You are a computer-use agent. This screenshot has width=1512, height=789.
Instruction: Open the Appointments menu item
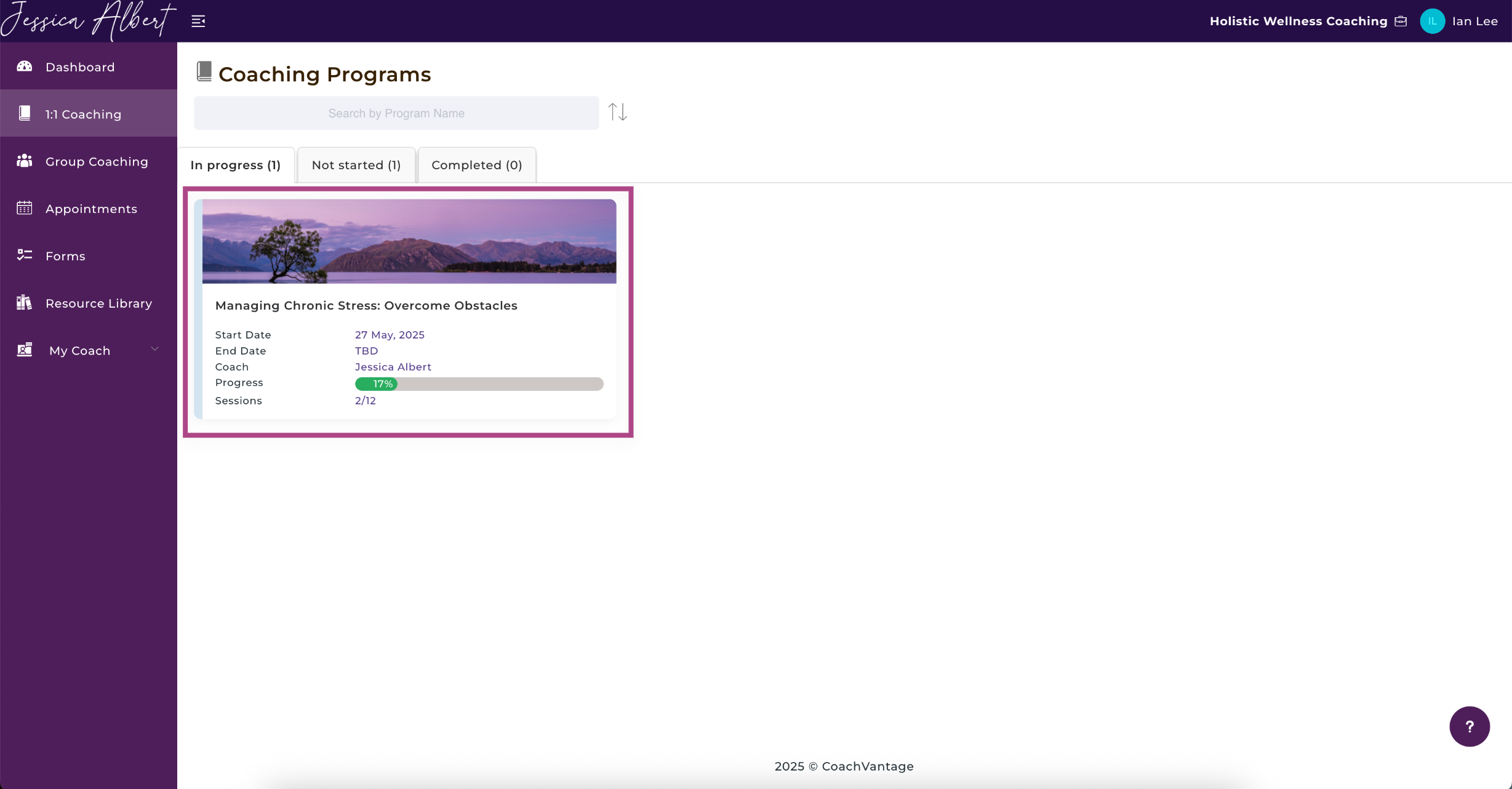point(89,209)
